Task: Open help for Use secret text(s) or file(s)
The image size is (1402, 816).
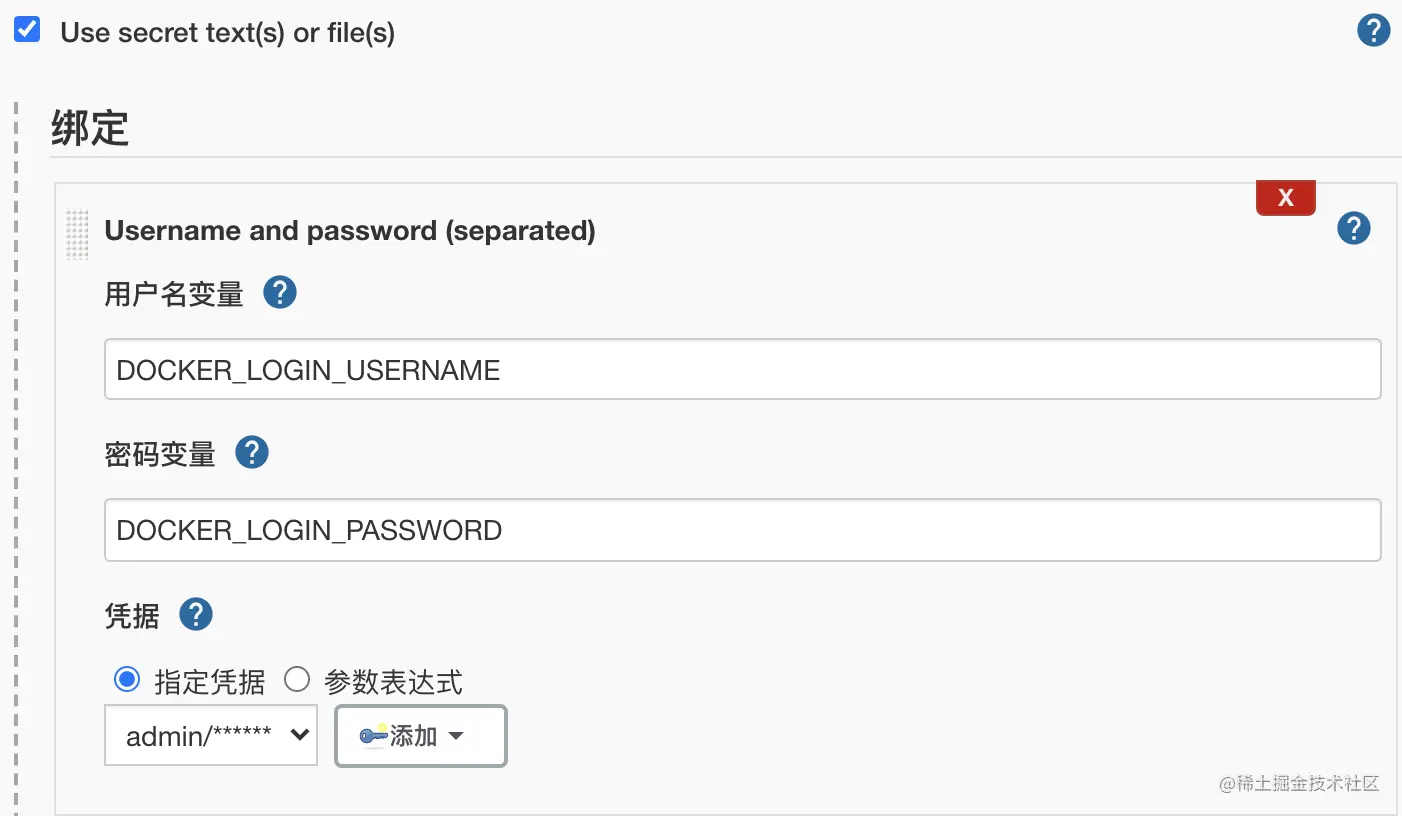Action: [x=1373, y=30]
